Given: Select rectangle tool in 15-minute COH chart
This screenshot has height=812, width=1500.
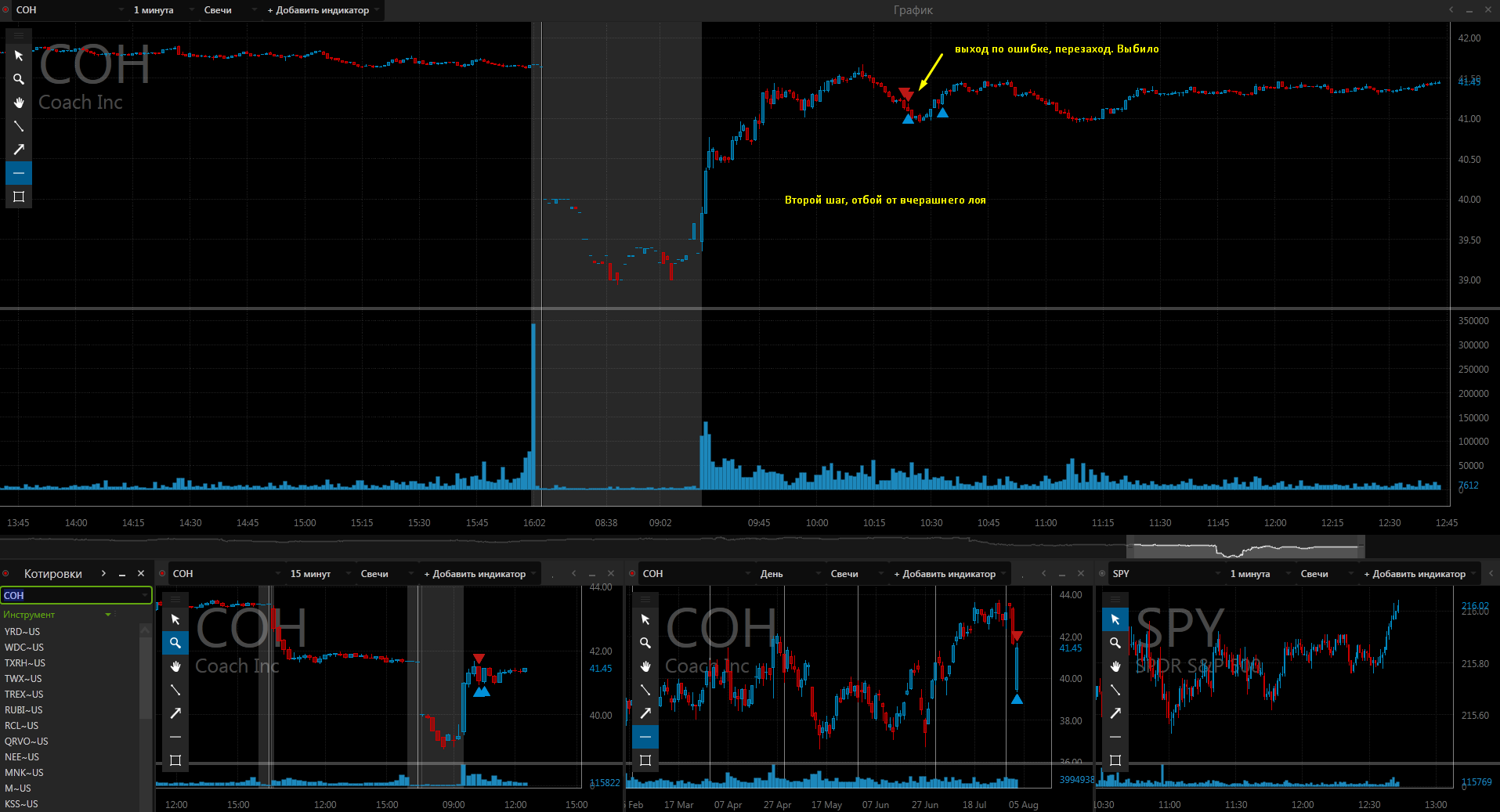Looking at the screenshot, I should (x=175, y=760).
